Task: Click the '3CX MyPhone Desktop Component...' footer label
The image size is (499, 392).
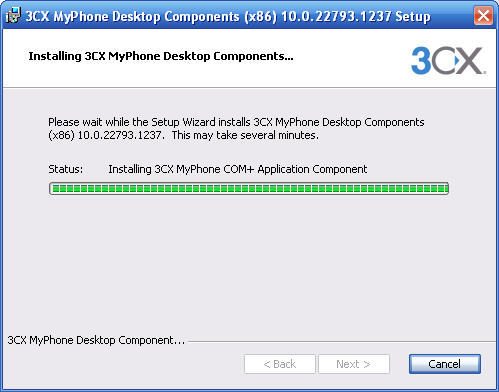Action: tap(96, 340)
